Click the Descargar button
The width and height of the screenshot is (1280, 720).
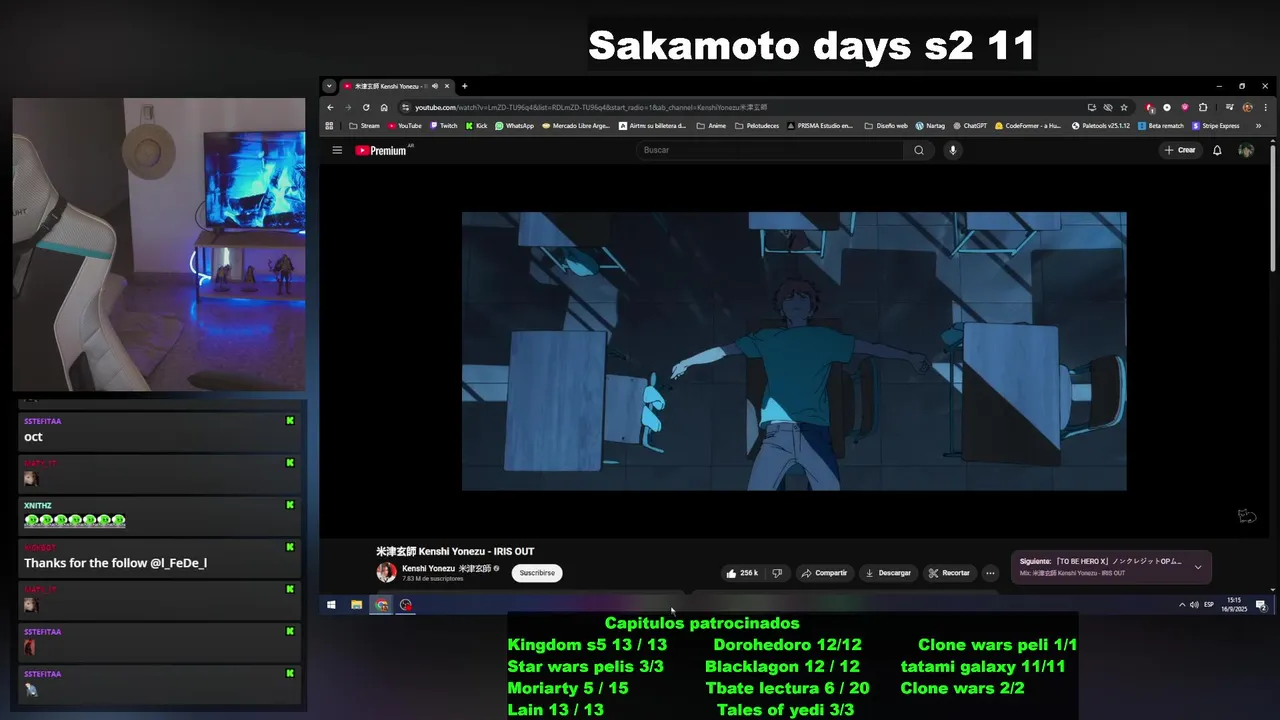(x=888, y=573)
